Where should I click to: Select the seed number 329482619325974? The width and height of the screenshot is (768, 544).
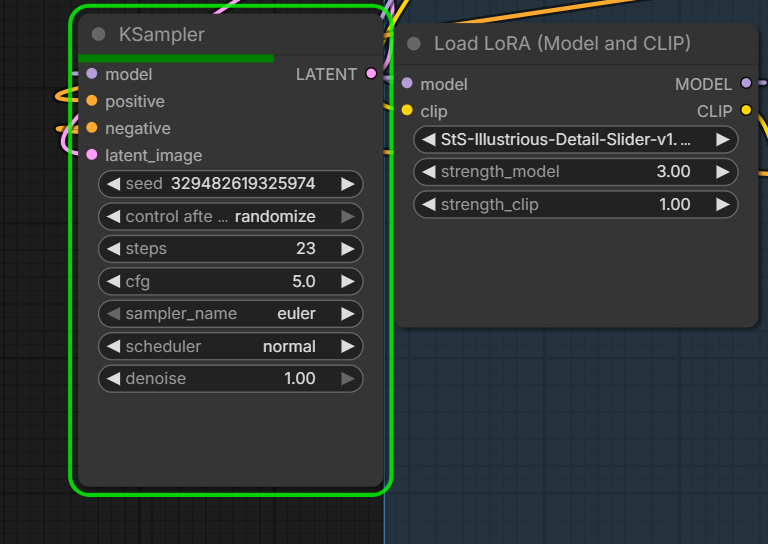243,184
